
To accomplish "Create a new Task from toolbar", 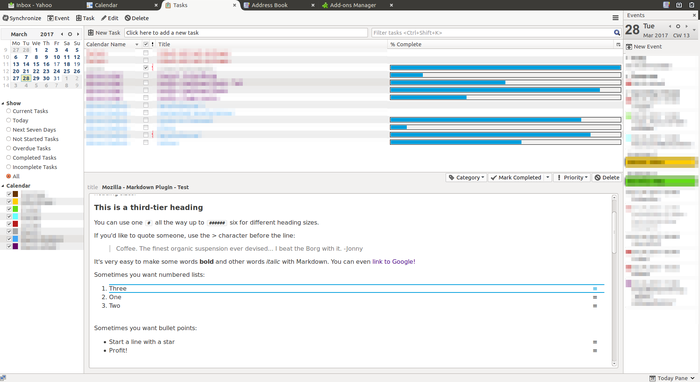I will pyautogui.click(x=85, y=18).
